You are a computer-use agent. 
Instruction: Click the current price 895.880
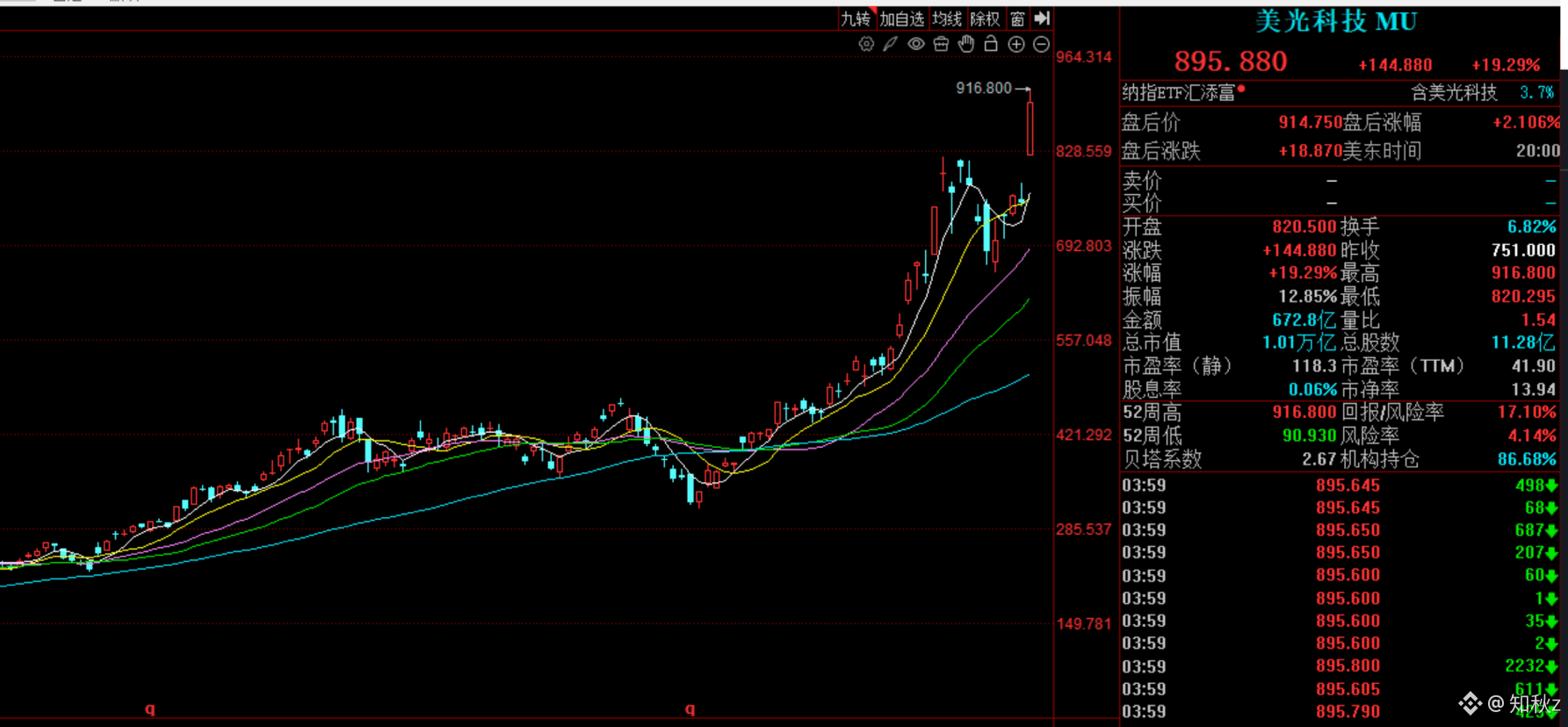pyautogui.click(x=1231, y=61)
